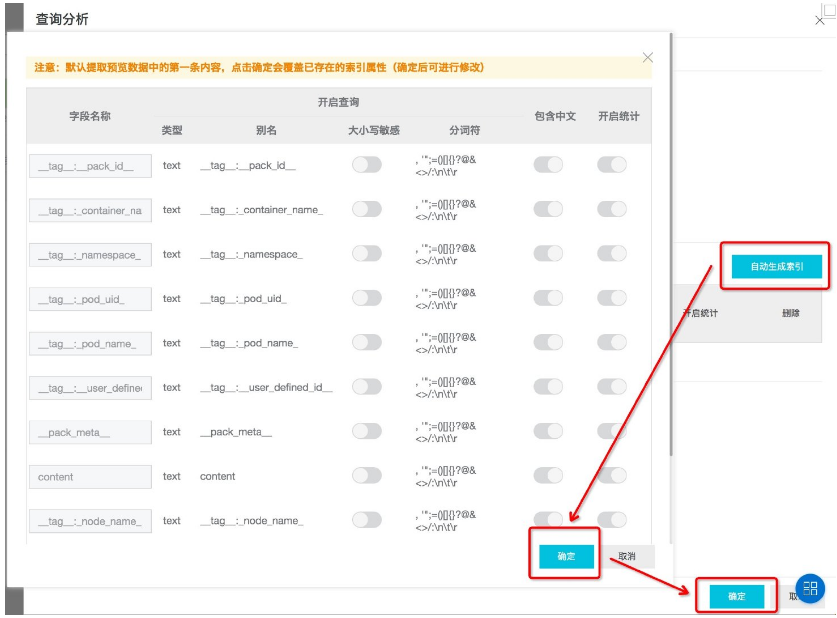Edit the content field name input
The image size is (837, 618).
tap(90, 477)
